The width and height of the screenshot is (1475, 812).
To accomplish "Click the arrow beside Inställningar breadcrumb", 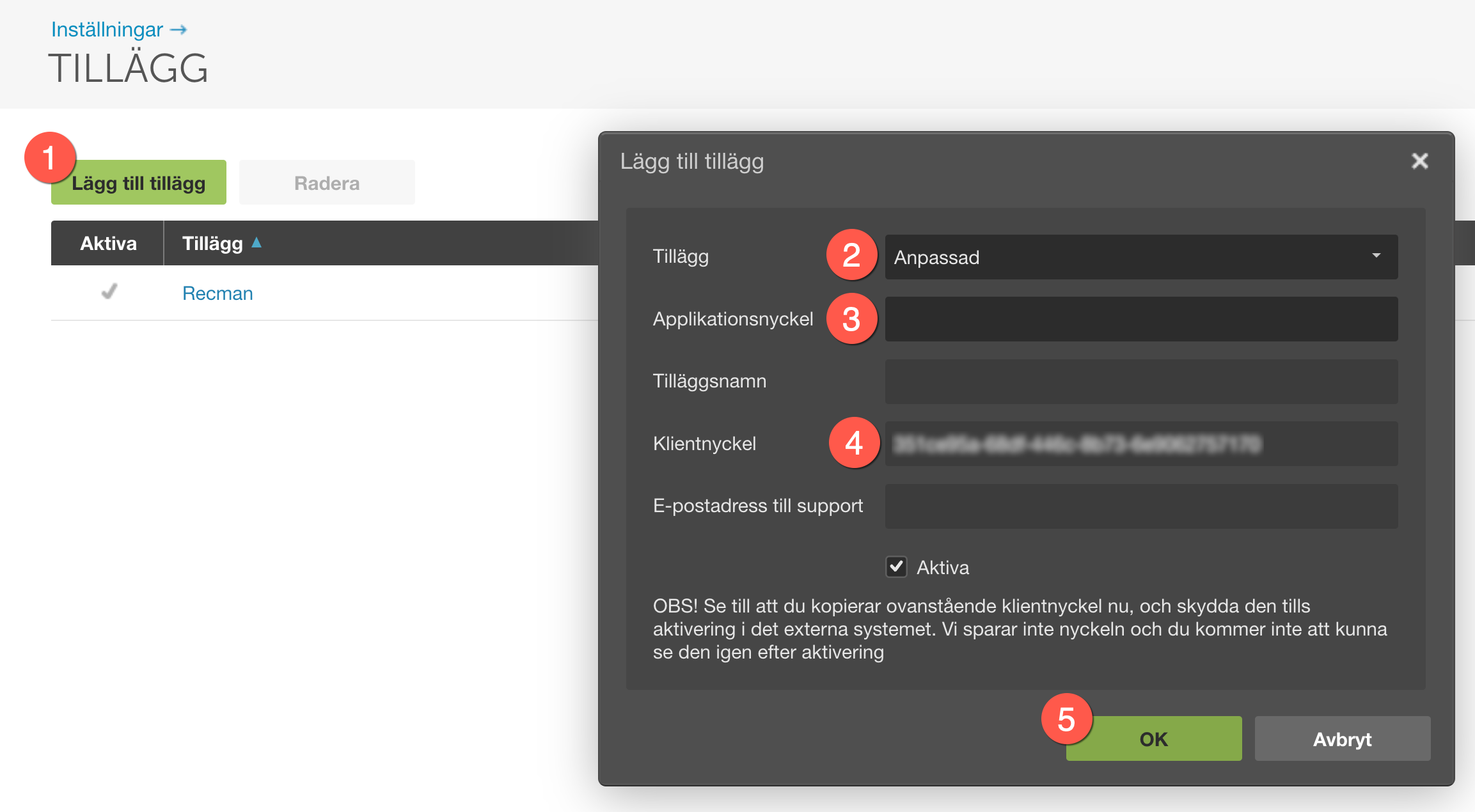I will click(178, 29).
